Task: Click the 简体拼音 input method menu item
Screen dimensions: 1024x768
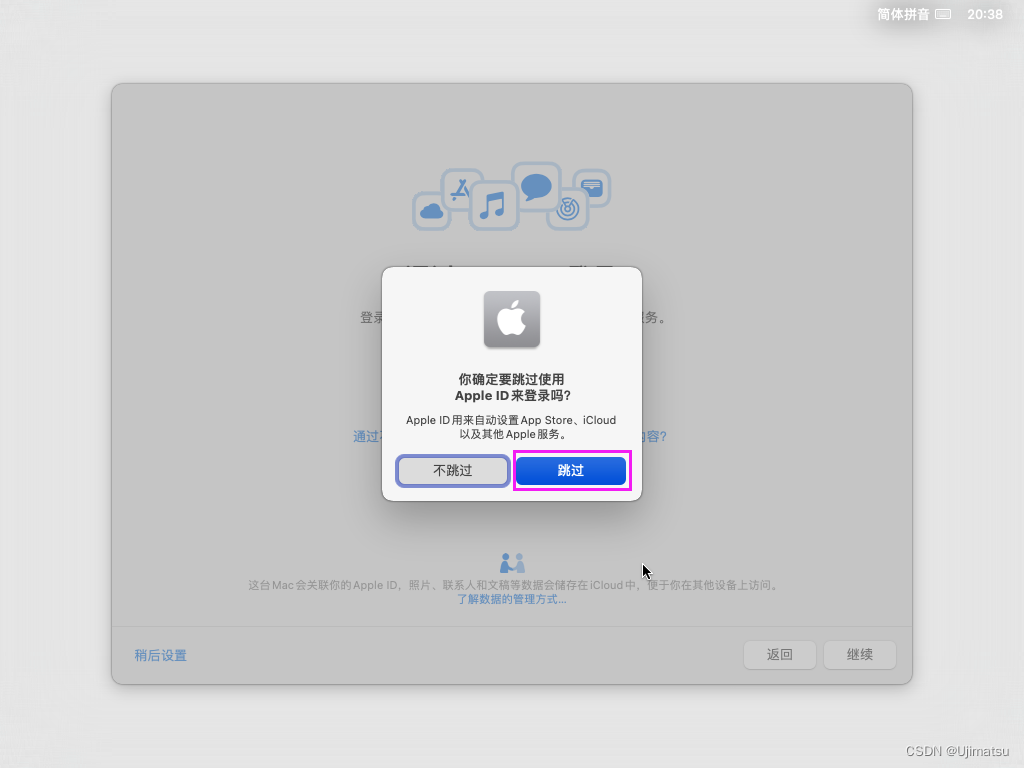Action: point(903,14)
